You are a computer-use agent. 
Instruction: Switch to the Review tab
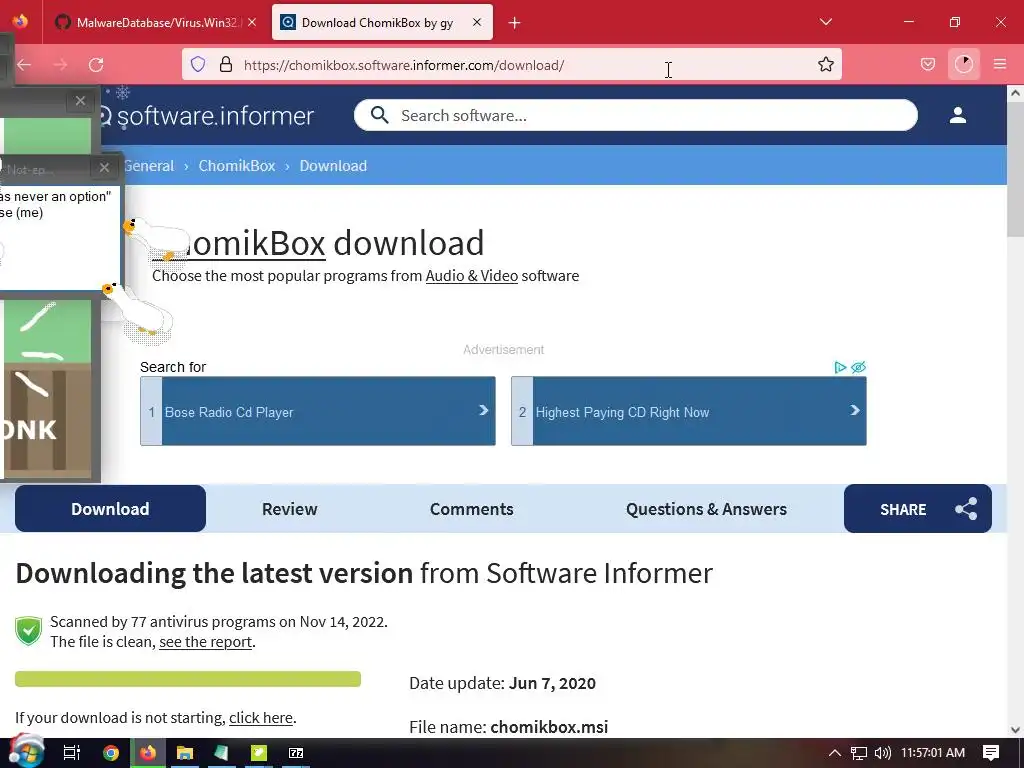point(289,509)
